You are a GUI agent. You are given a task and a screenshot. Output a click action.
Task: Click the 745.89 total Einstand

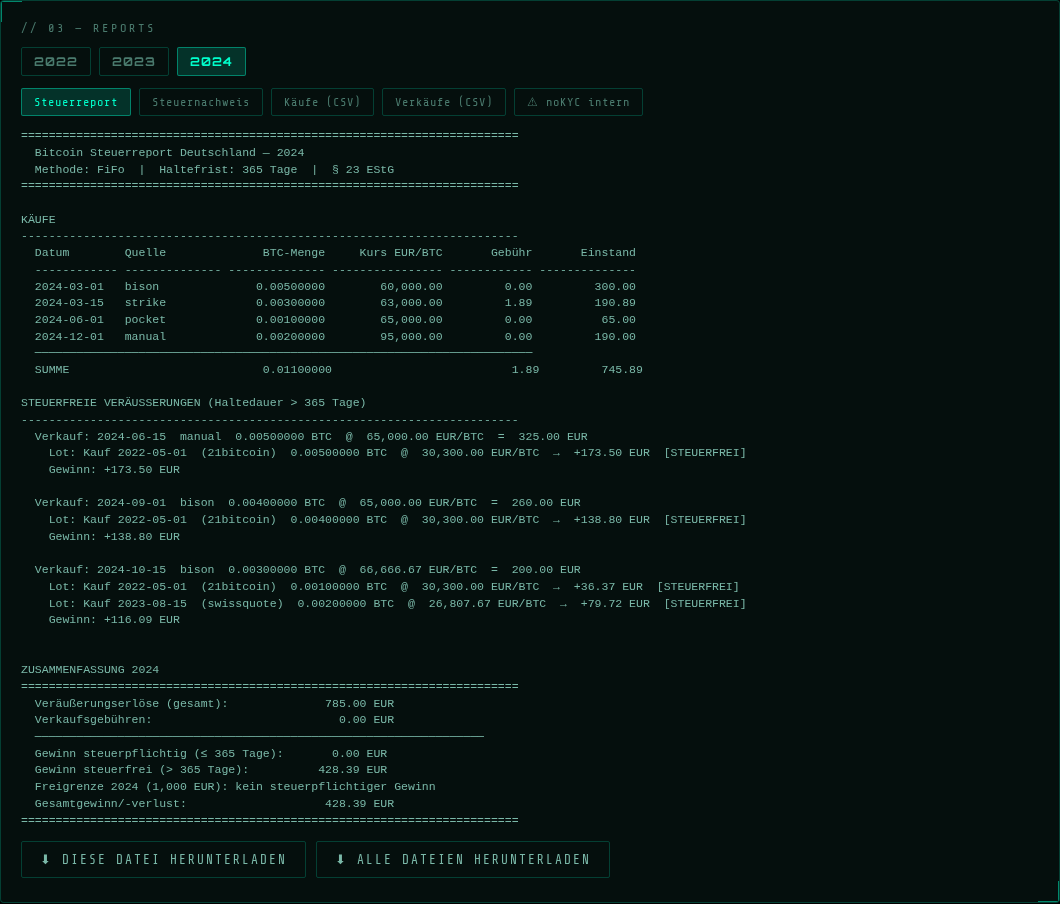pyautogui.click(x=622, y=370)
